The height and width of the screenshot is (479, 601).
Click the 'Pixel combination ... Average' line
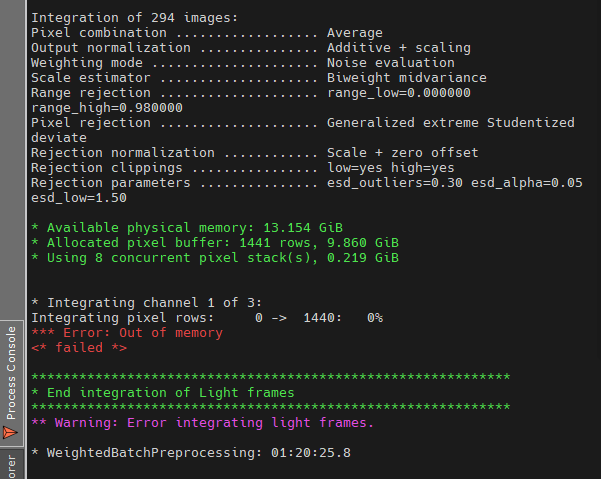[207, 33]
